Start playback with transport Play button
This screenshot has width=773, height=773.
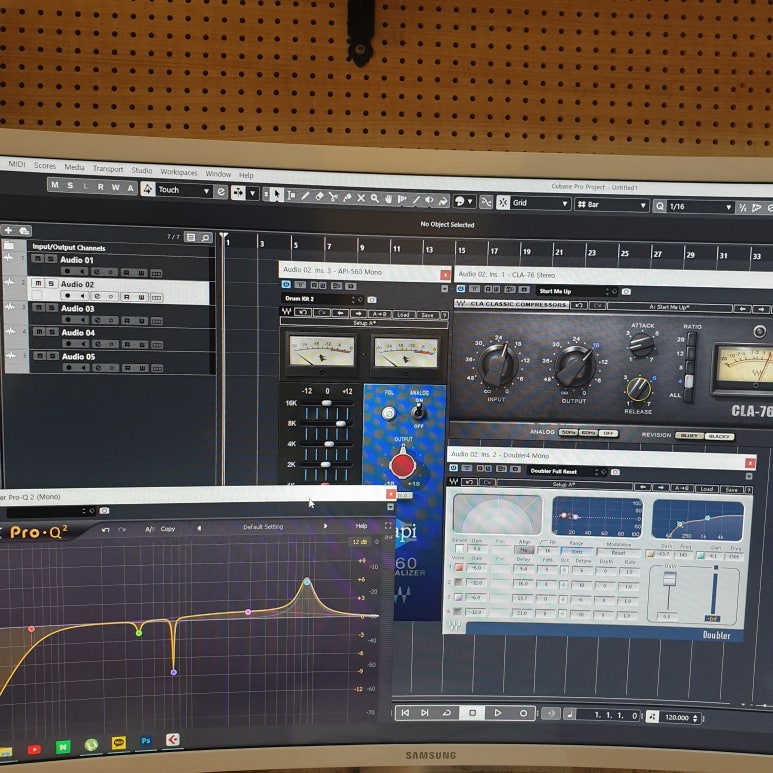[x=497, y=713]
